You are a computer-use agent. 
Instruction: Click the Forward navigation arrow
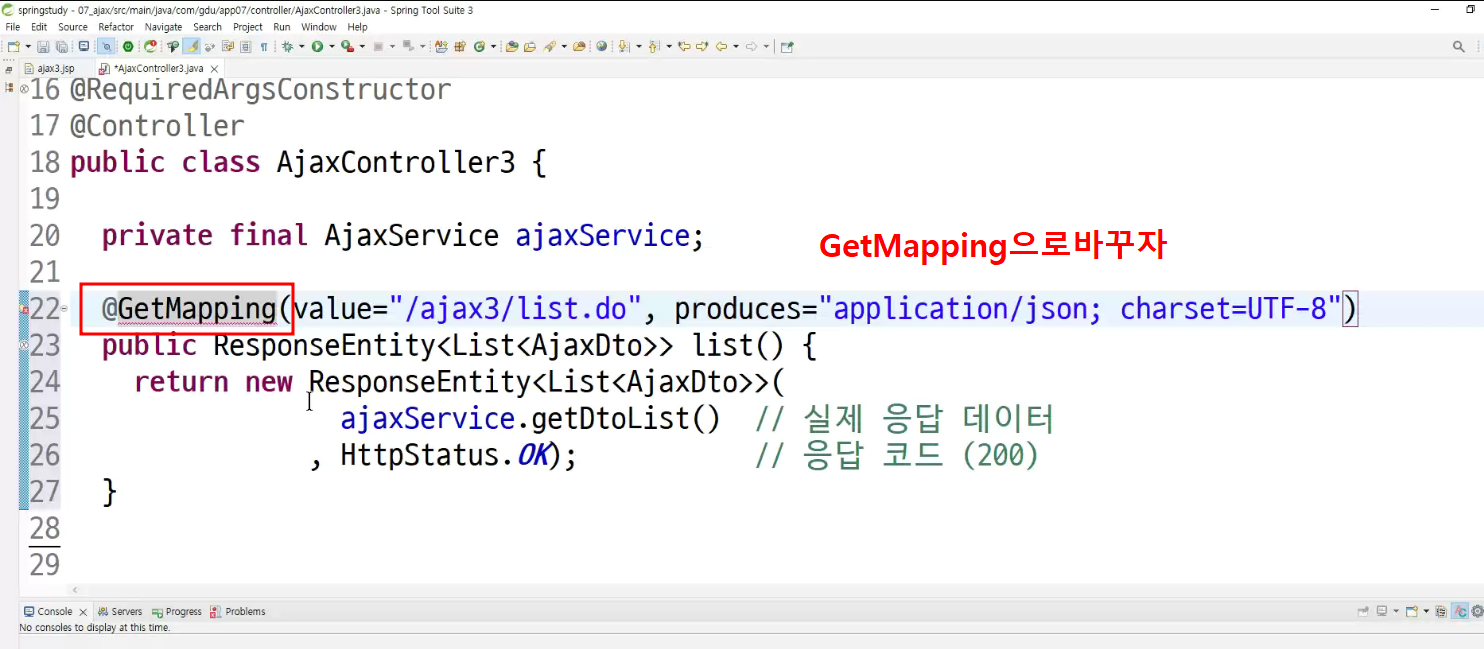point(751,46)
